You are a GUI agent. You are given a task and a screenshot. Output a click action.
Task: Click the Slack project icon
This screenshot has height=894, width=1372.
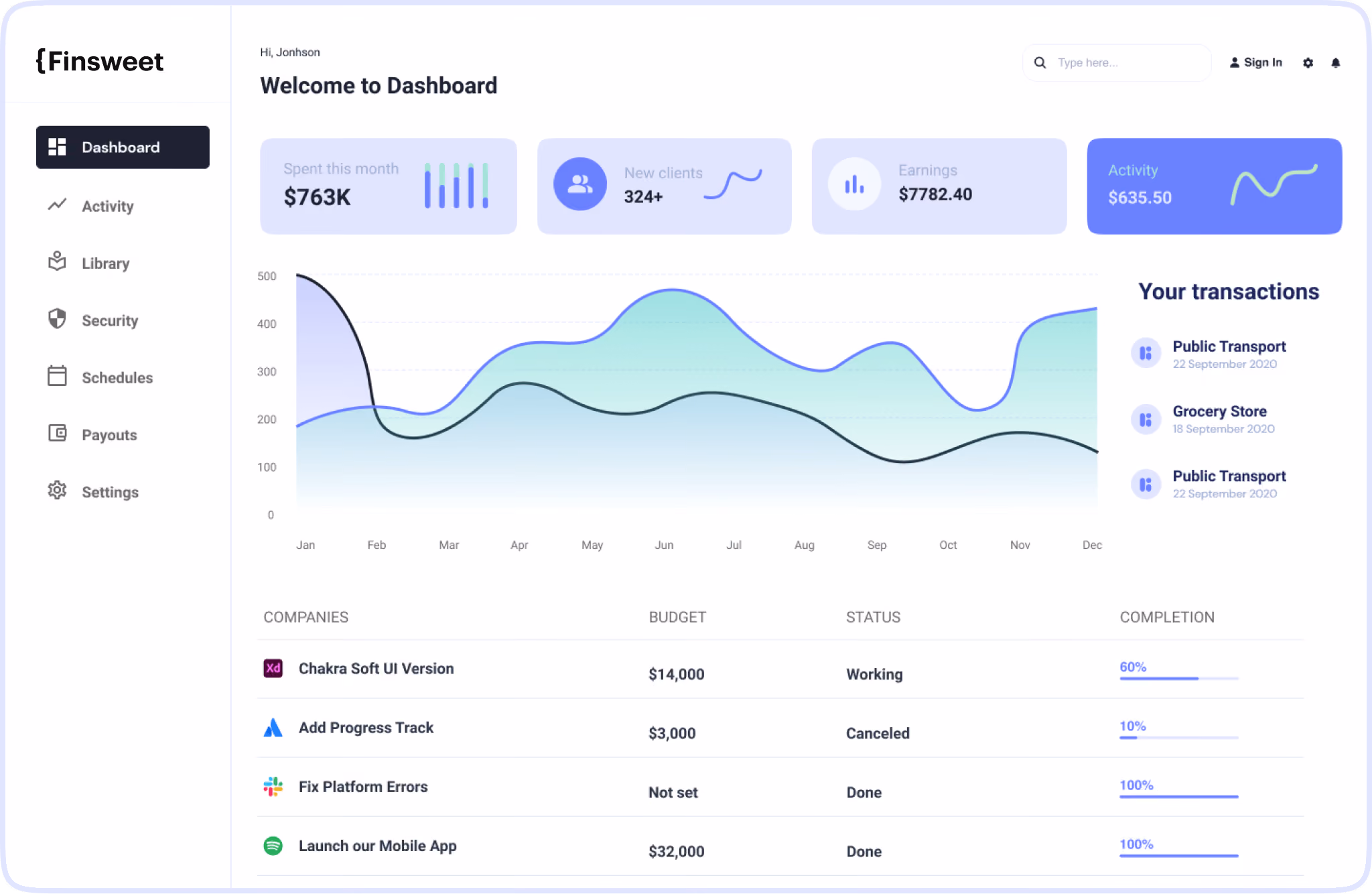click(273, 786)
